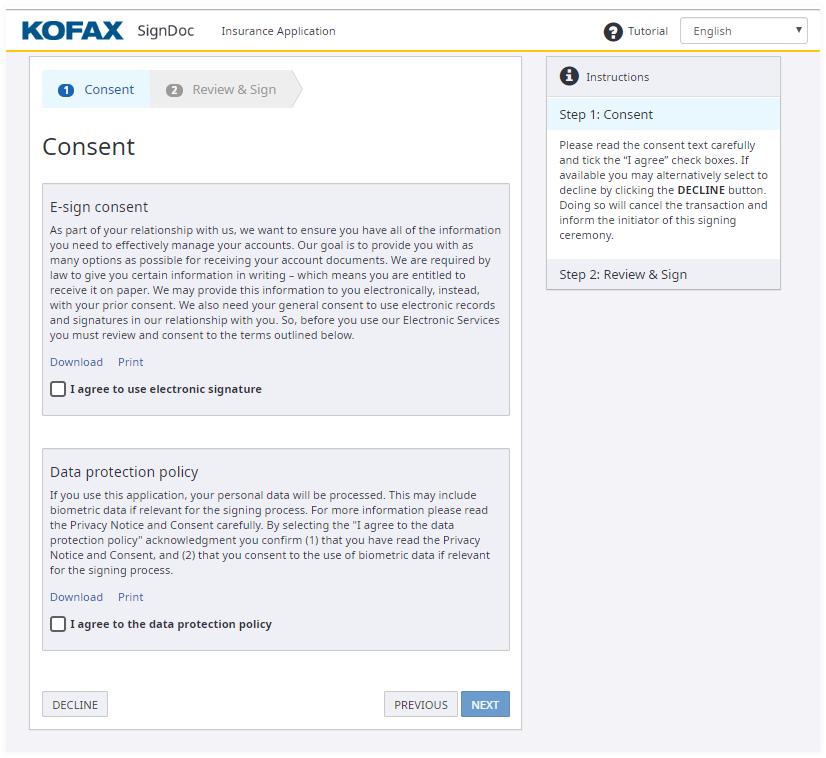Print the data protection policy
The image size is (826, 758).
pyautogui.click(x=130, y=597)
